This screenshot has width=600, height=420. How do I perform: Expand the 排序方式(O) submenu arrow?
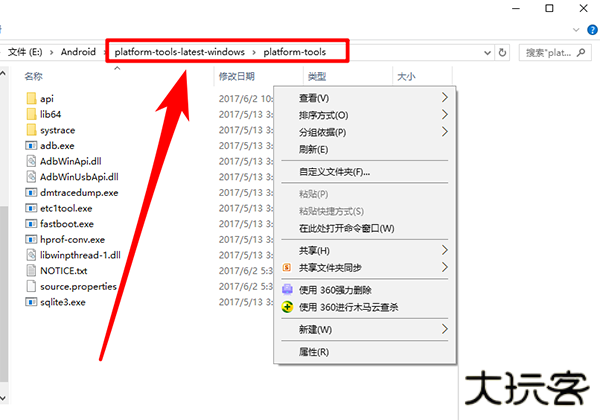445,115
